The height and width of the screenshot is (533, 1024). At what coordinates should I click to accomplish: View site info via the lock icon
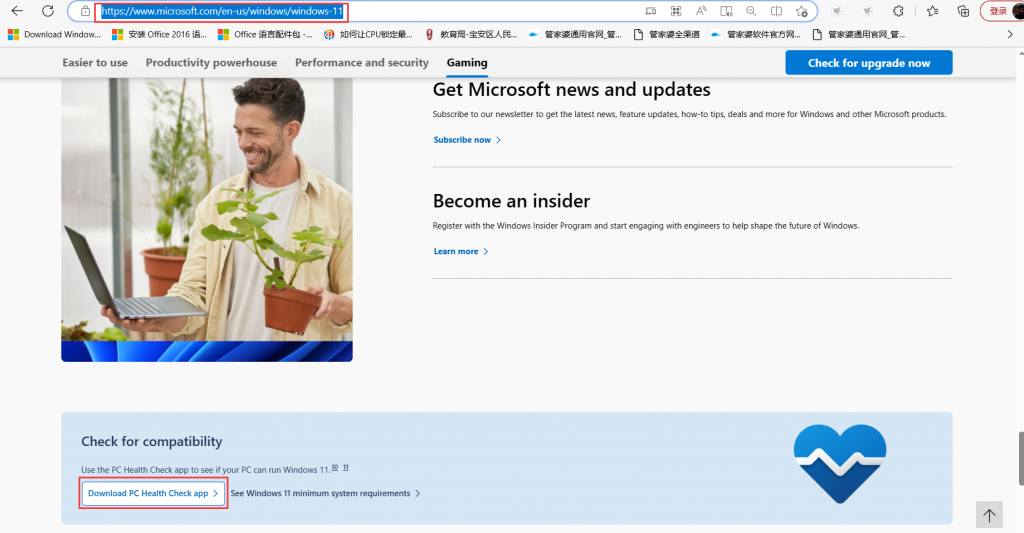[x=85, y=11]
